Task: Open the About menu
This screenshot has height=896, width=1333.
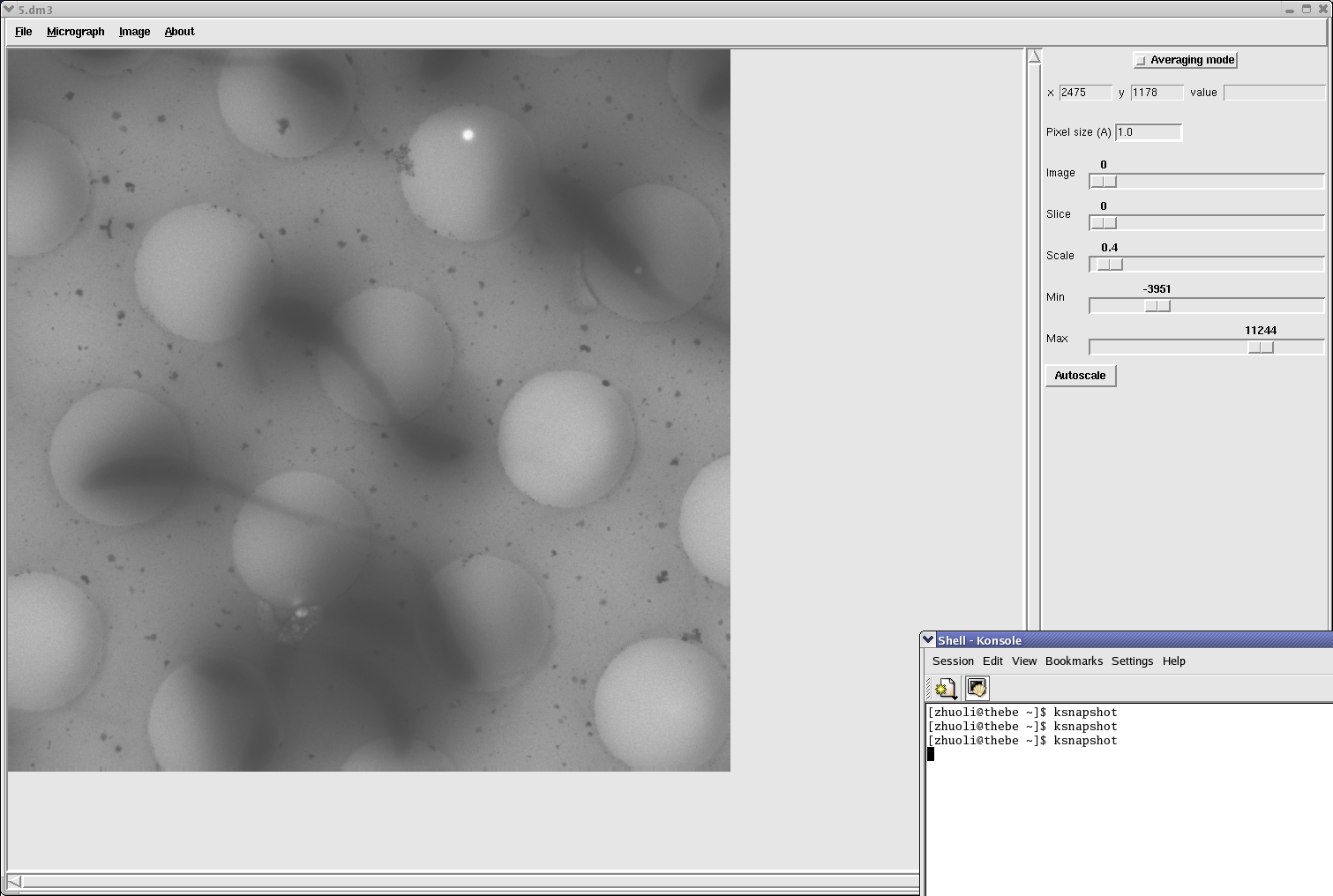Action: click(179, 32)
